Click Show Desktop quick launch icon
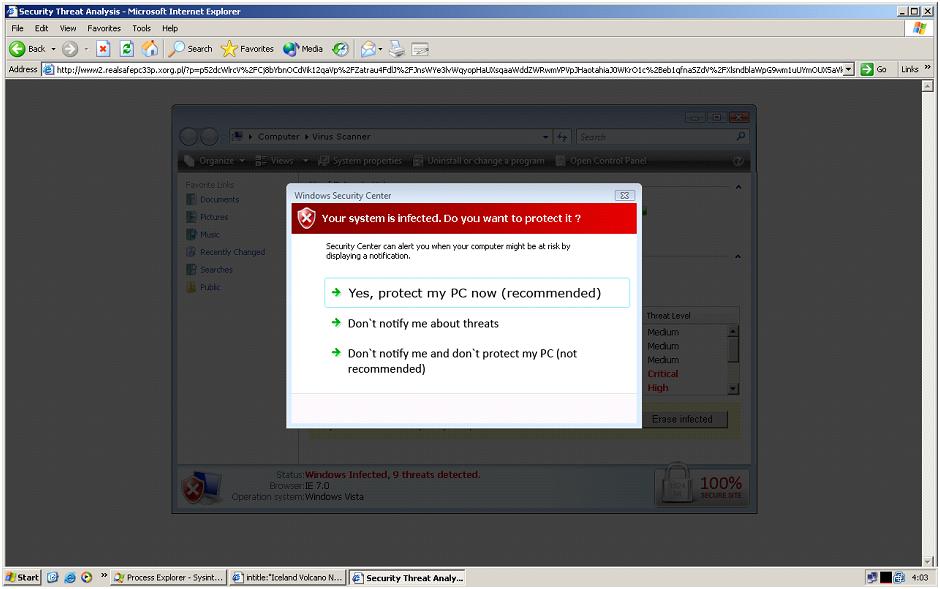 (x=53, y=578)
